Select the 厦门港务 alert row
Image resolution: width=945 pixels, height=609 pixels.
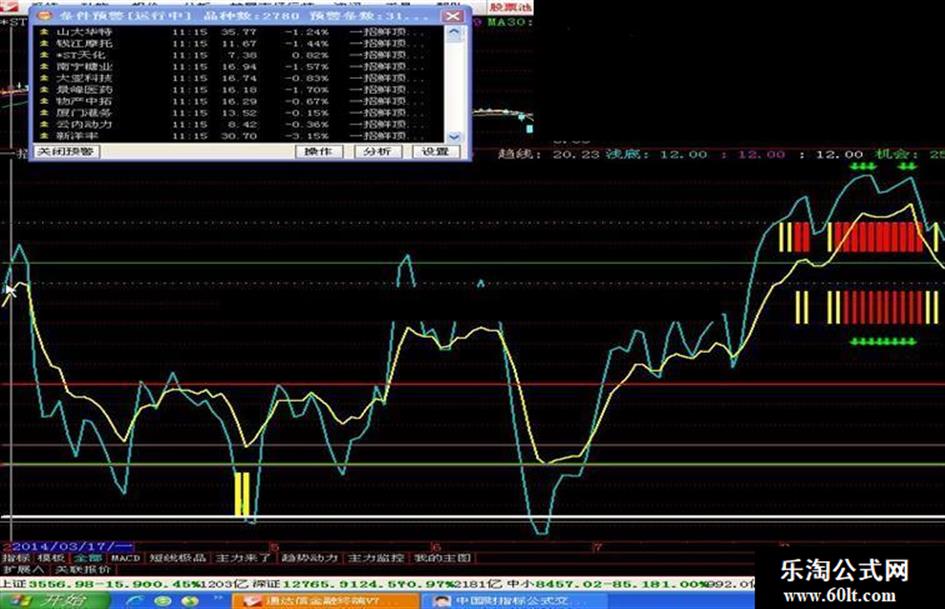(240, 113)
